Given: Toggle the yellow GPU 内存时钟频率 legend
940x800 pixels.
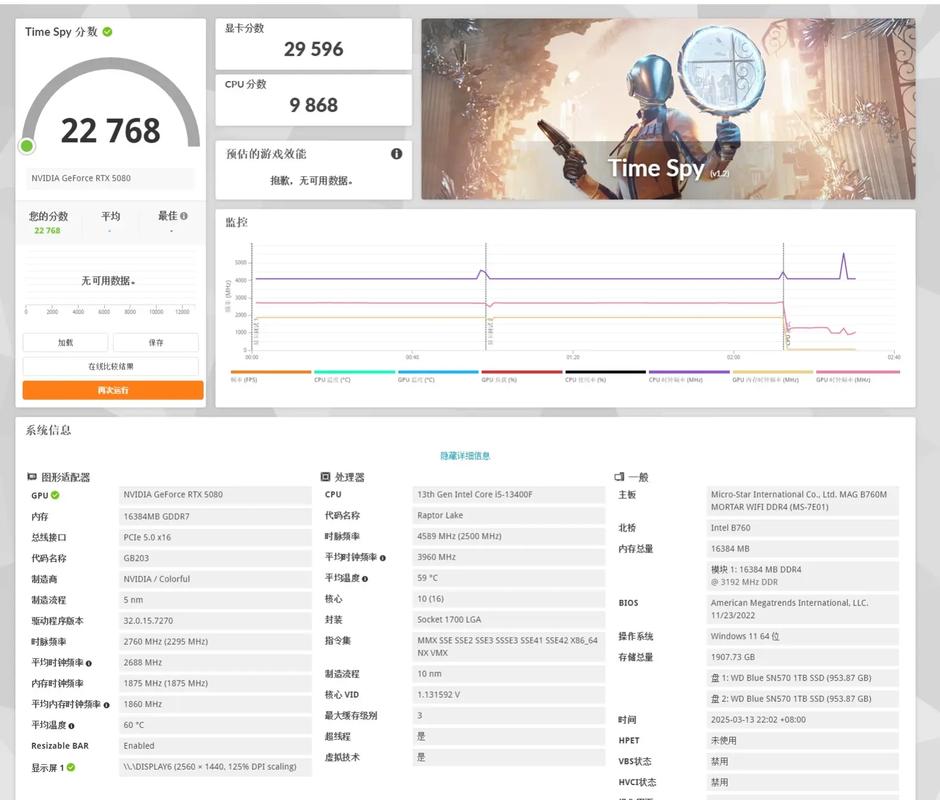Looking at the screenshot, I should tap(773, 376).
